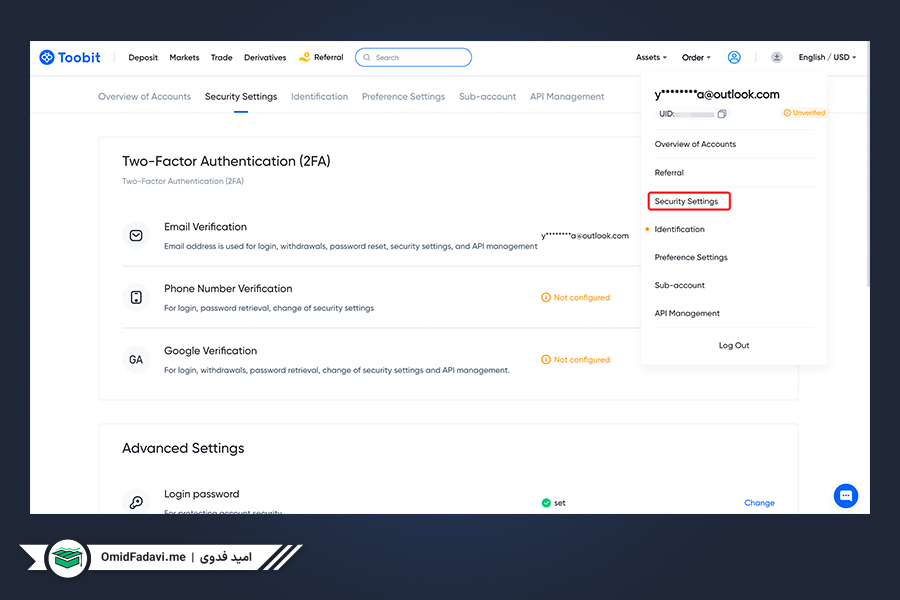Expand the Assets dropdown
The height and width of the screenshot is (600, 900).
pos(651,57)
